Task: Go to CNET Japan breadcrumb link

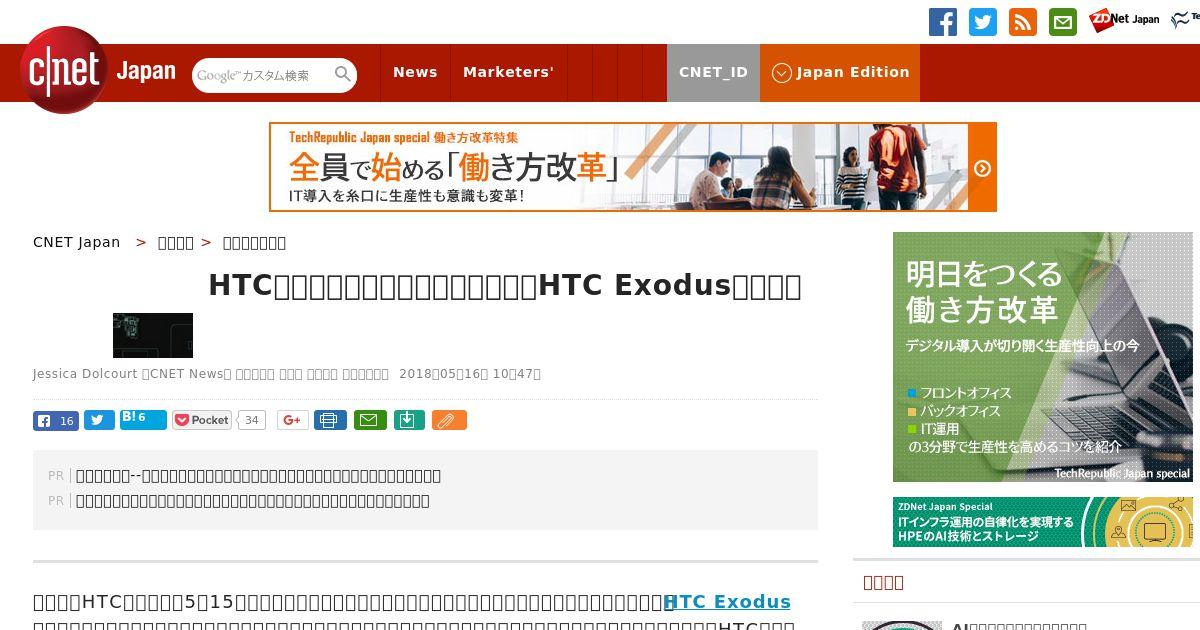Action: (76, 242)
